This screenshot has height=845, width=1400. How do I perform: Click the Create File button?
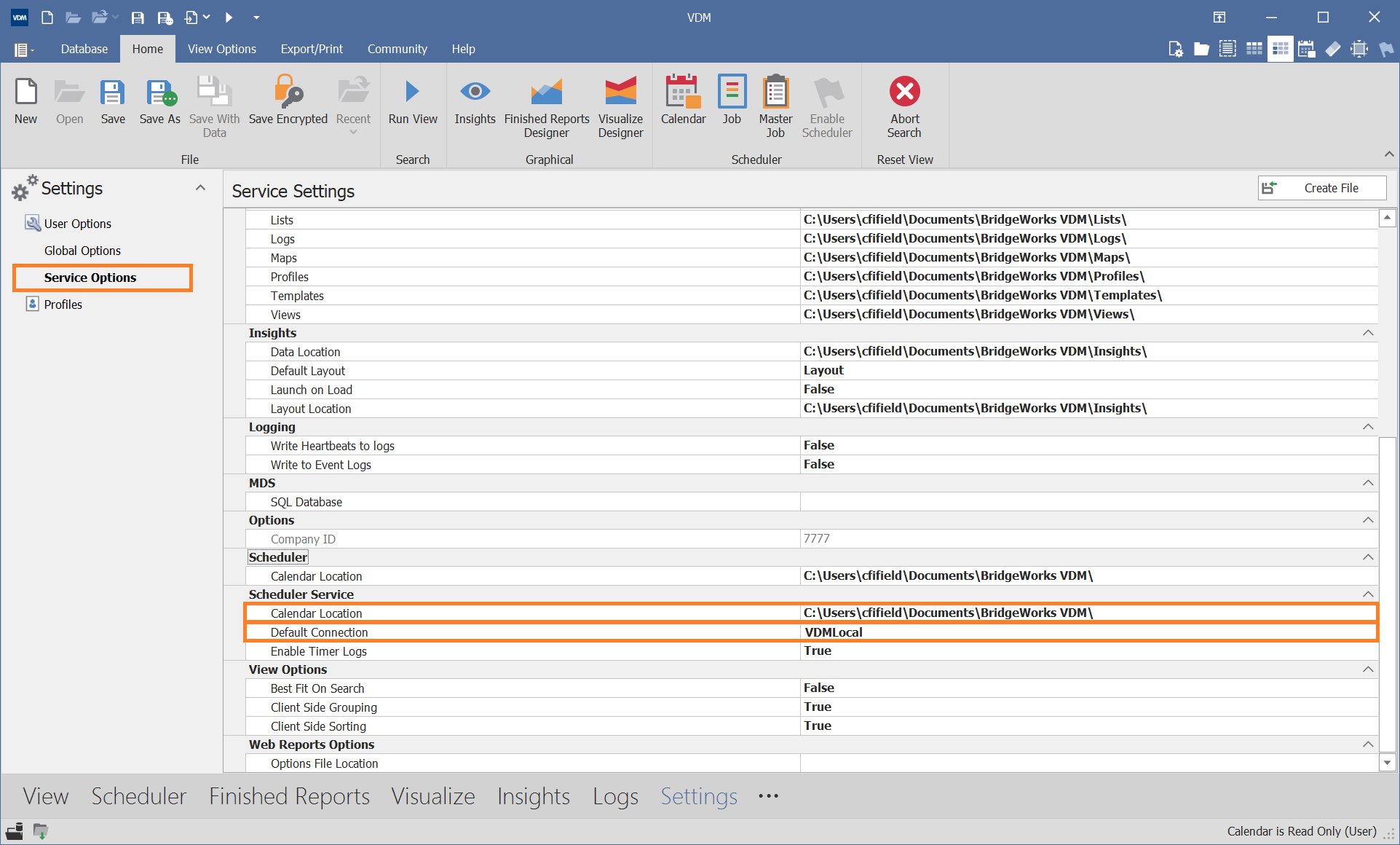point(1321,188)
